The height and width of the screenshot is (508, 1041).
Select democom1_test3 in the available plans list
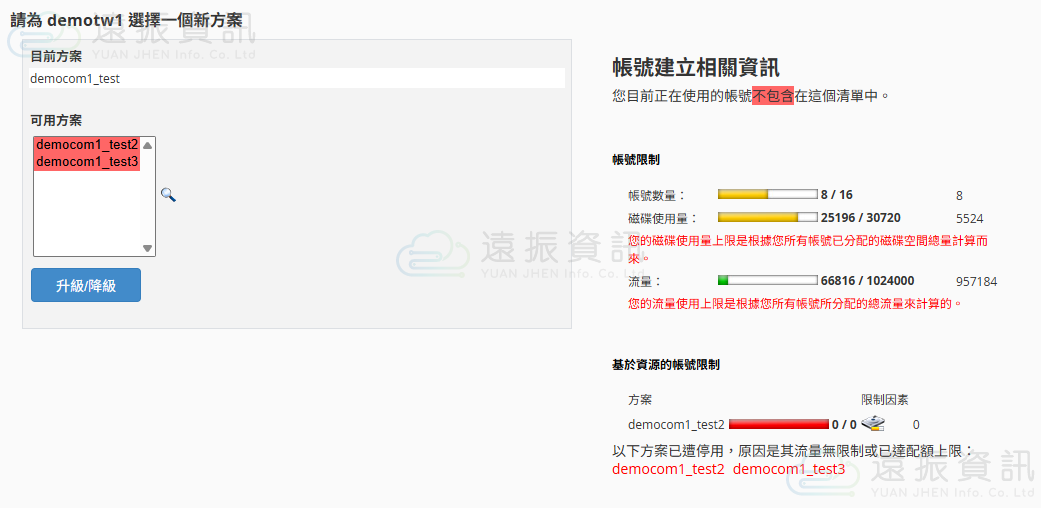[x=87, y=162]
